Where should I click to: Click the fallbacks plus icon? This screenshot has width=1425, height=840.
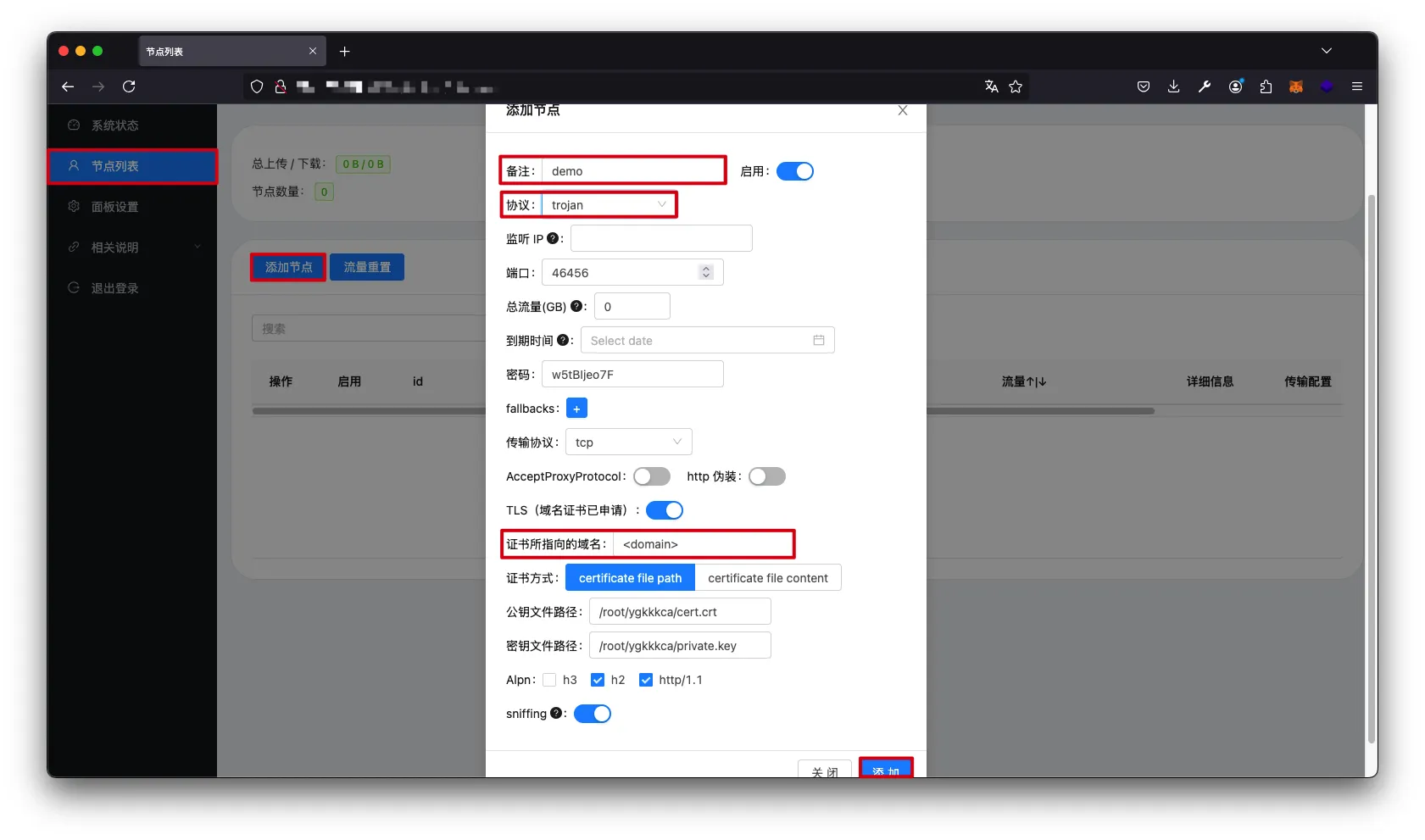click(576, 409)
